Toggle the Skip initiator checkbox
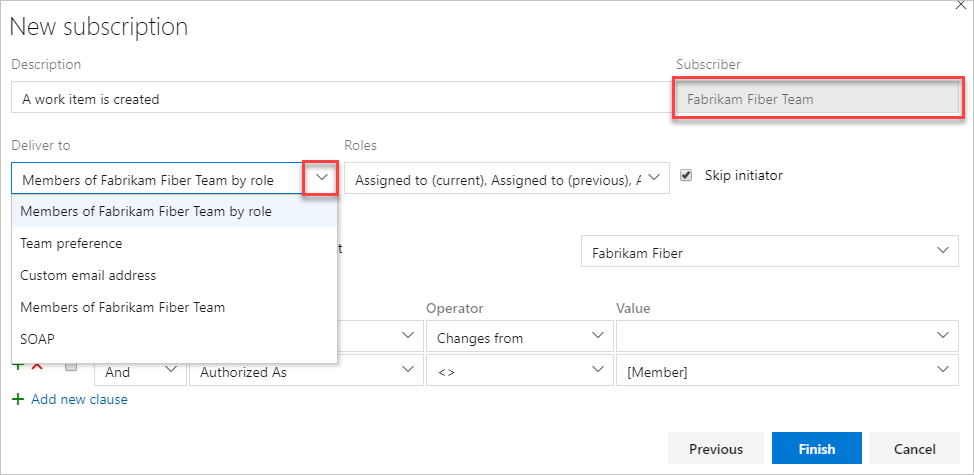 pyautogui.click(x=686, y=176)
